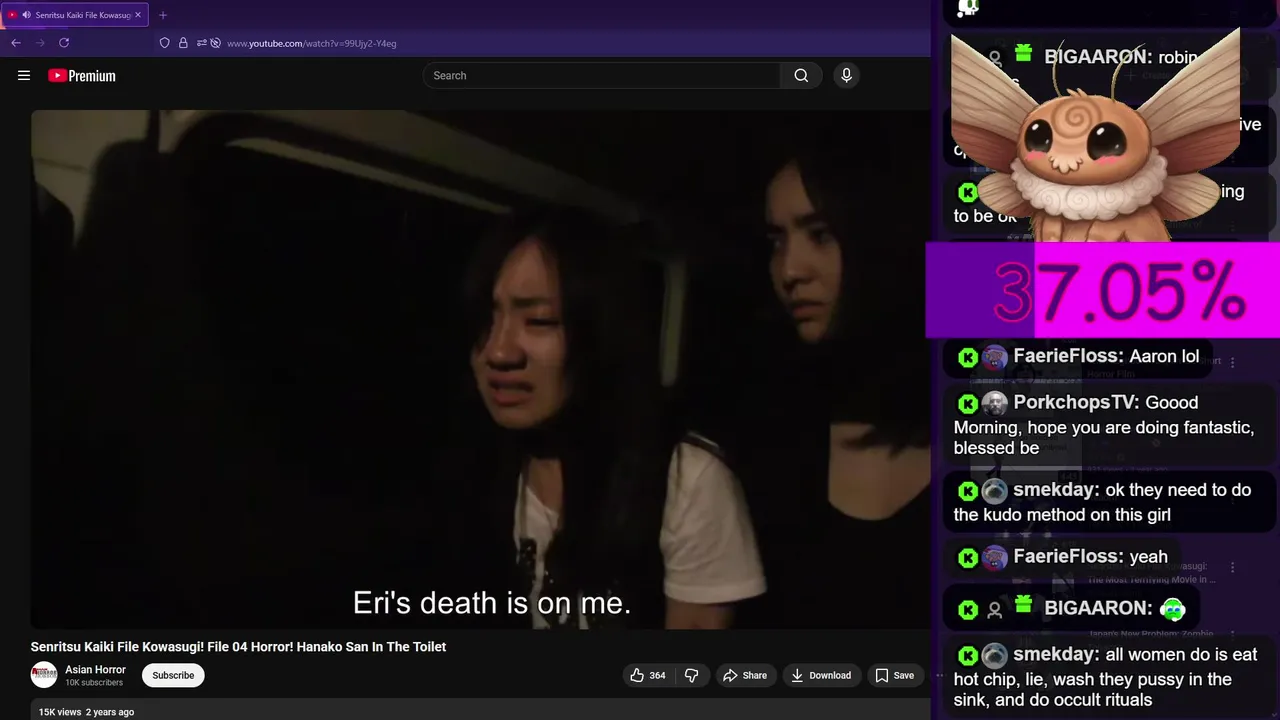Click the 37.05% percentage overlay

[1103, 290]
